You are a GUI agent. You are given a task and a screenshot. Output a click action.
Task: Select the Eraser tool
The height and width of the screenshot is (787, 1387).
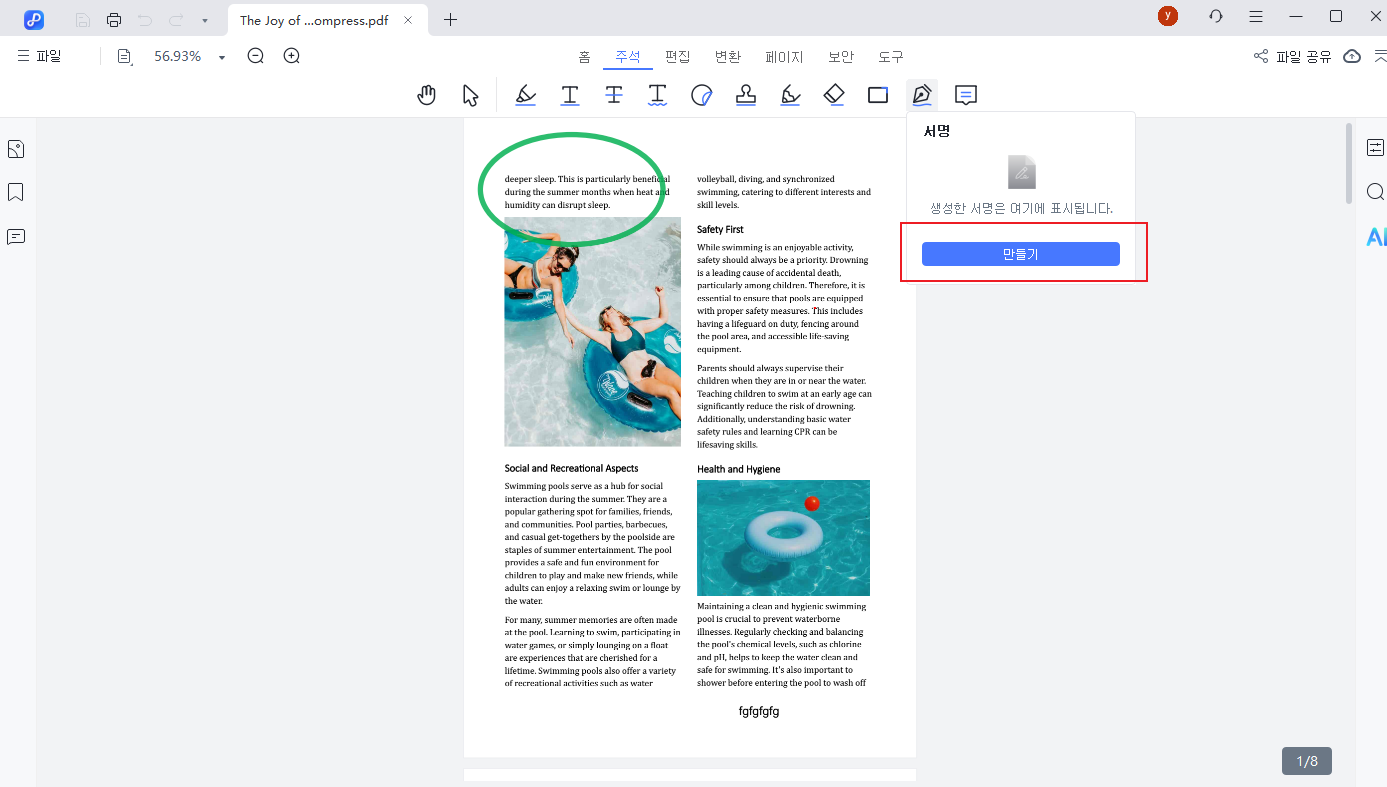(834, 95)
